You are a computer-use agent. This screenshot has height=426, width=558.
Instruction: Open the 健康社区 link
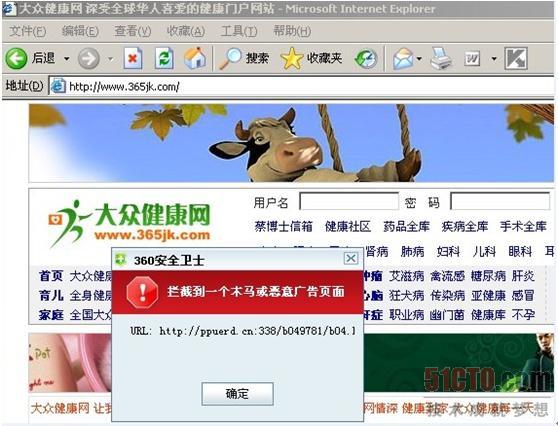point(348,226)
